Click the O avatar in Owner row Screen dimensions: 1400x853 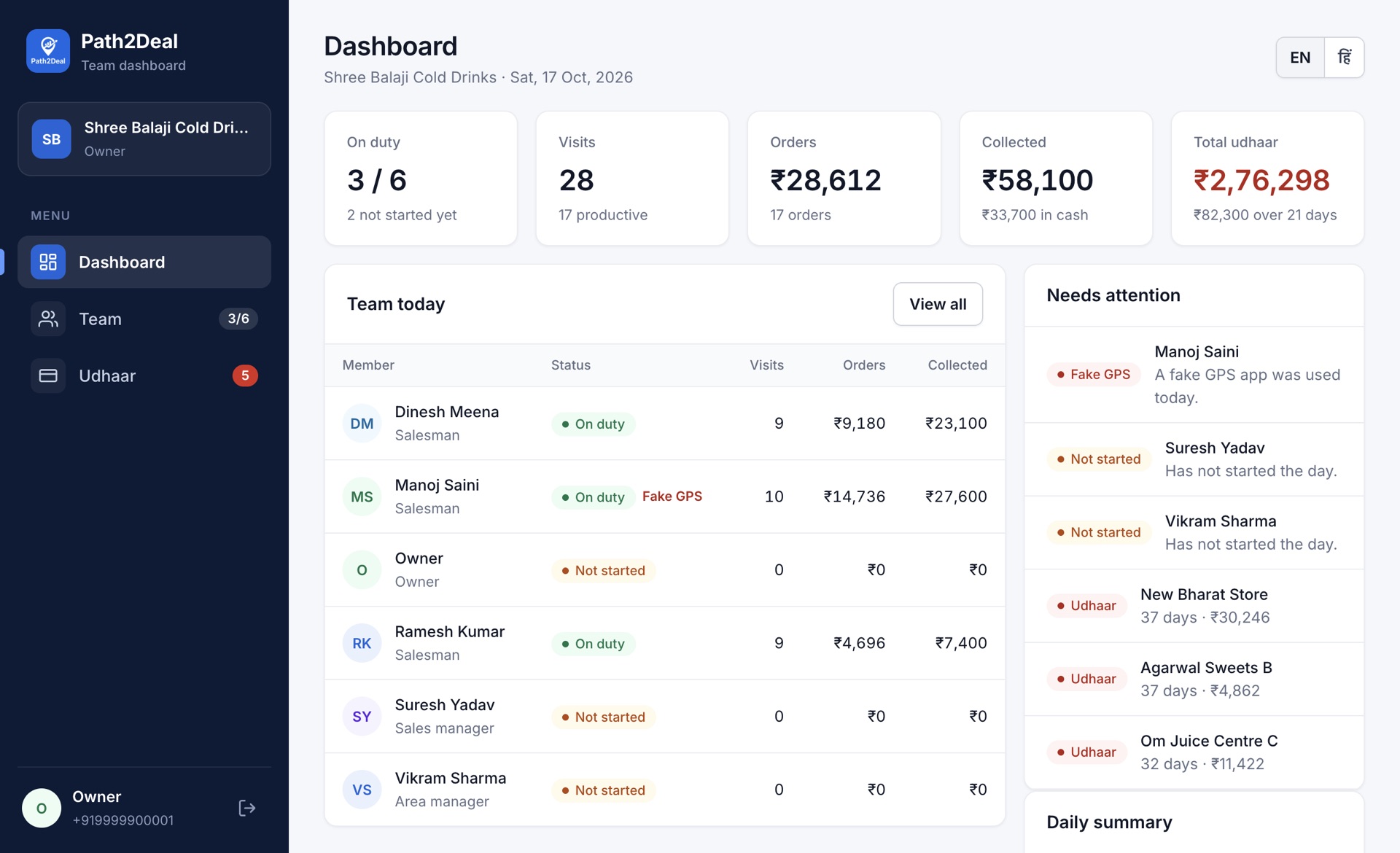coord(362,570)
